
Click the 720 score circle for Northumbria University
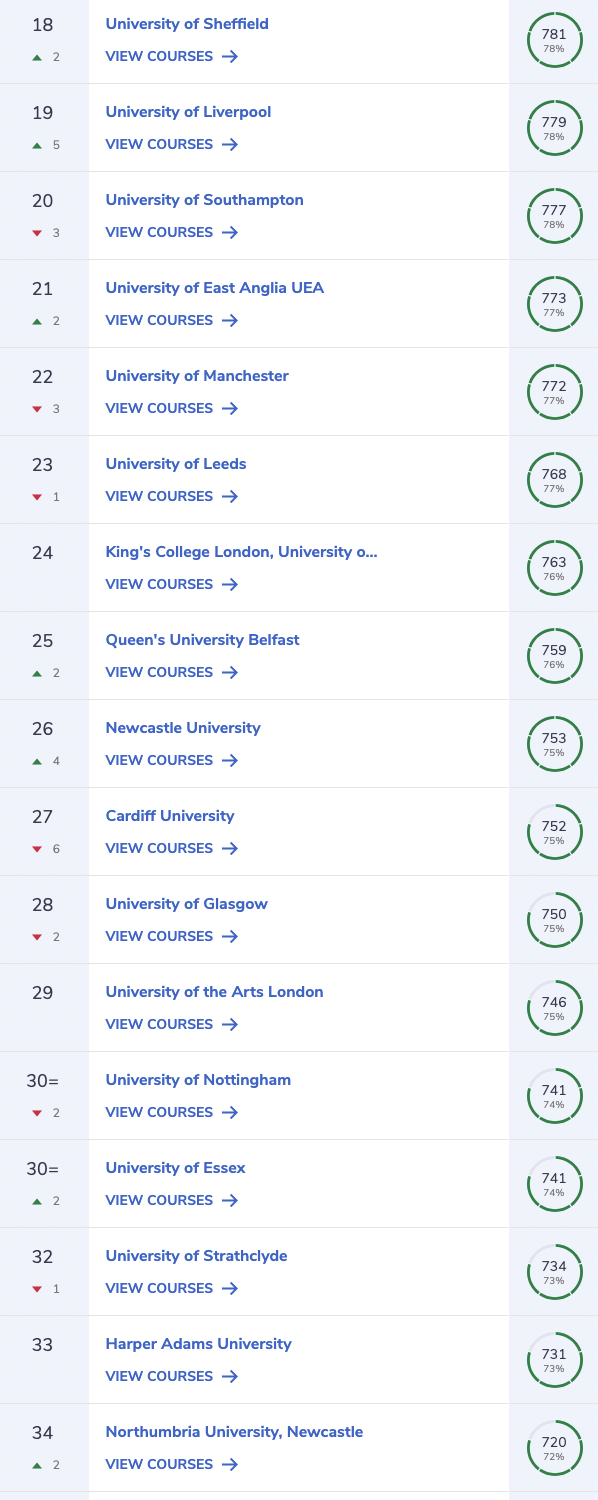[554, 1448]
